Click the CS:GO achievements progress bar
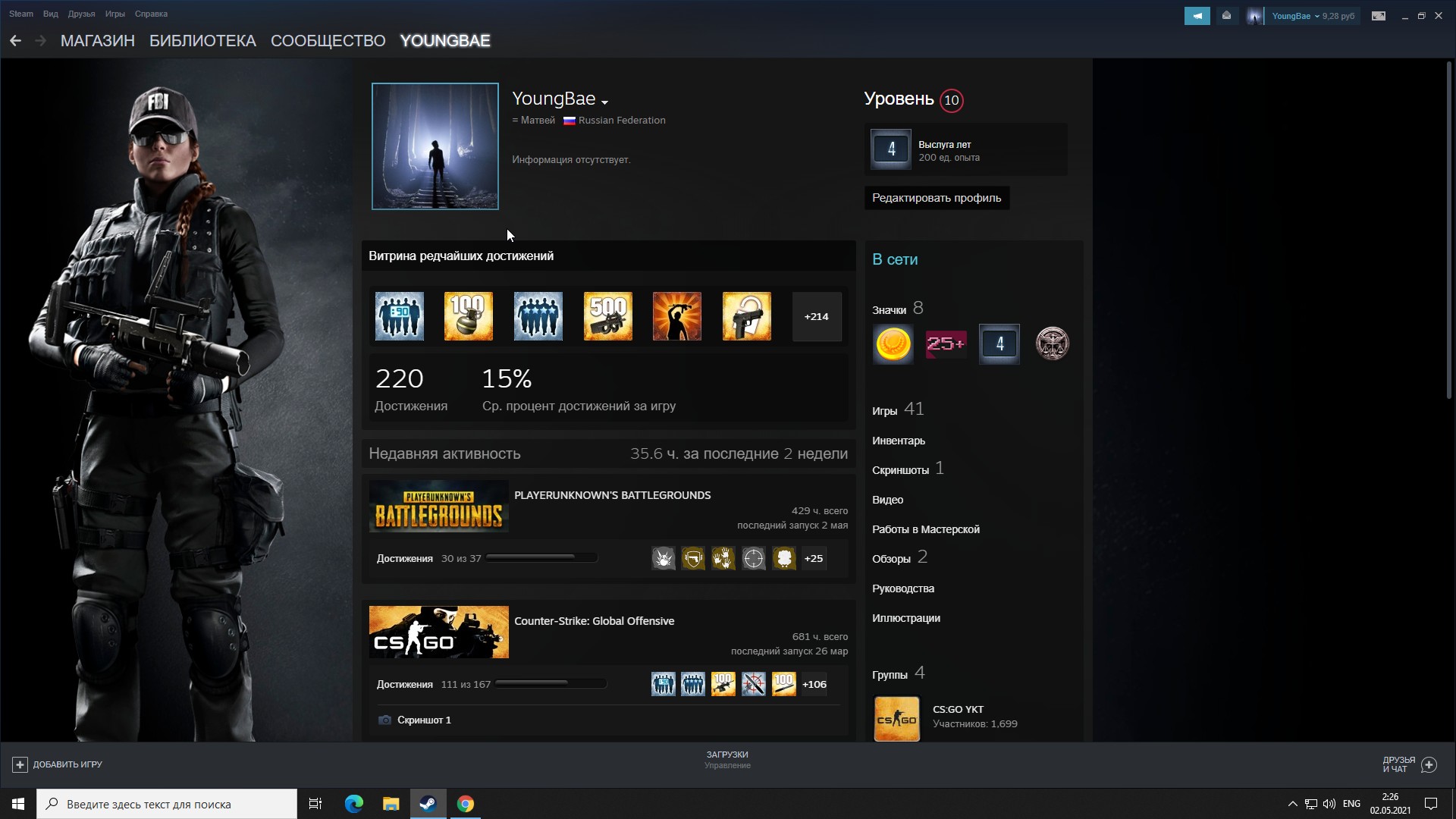Screen dimensions: 1456x819 (x=551, y=684)
